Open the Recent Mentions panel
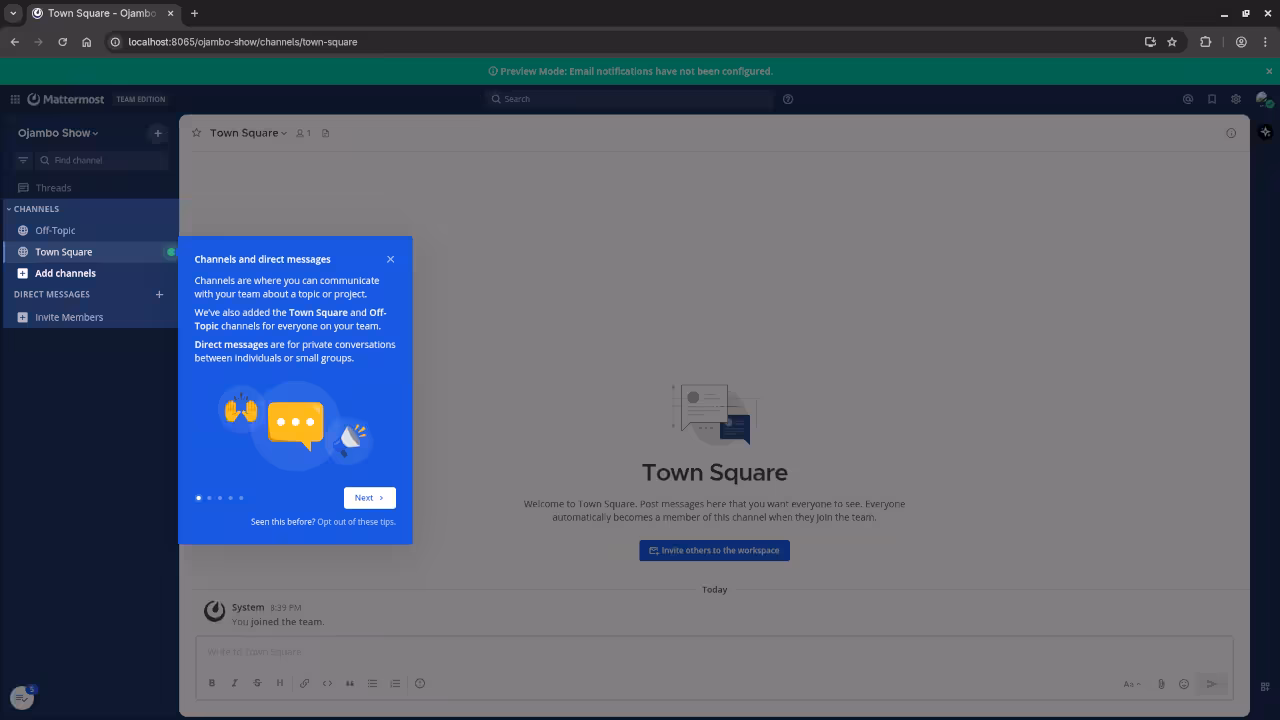1280x720 pixels. [1188, 99]
